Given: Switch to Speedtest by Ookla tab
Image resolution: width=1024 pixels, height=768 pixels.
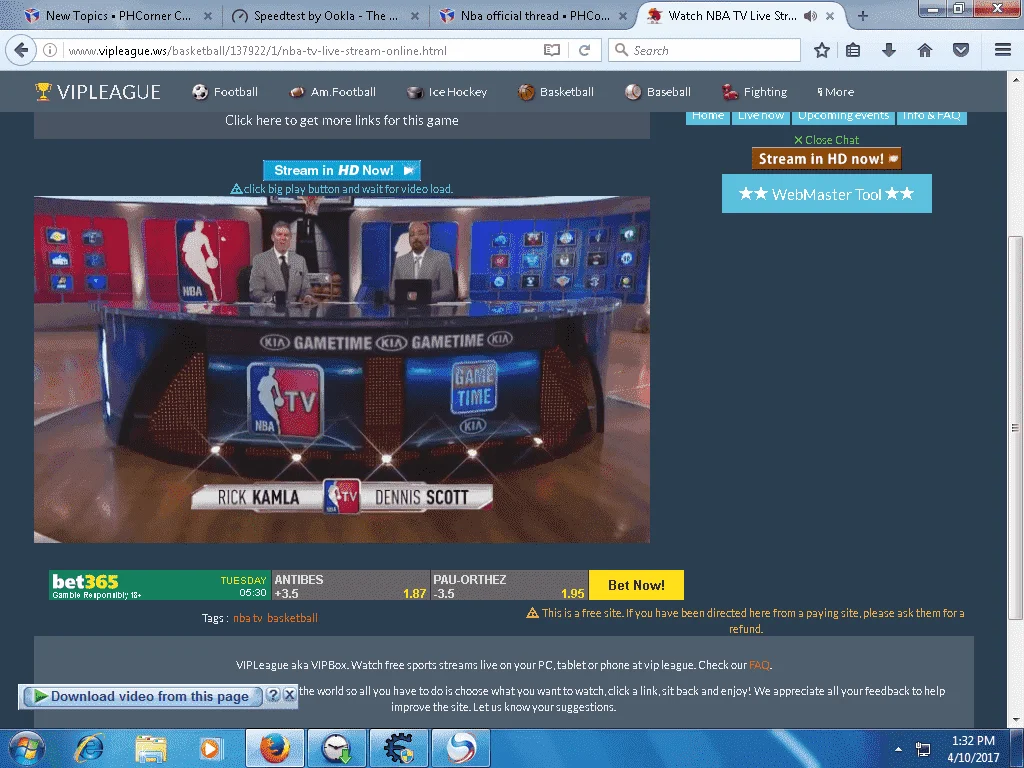Looking at the screenshot, I should (325, 16).
